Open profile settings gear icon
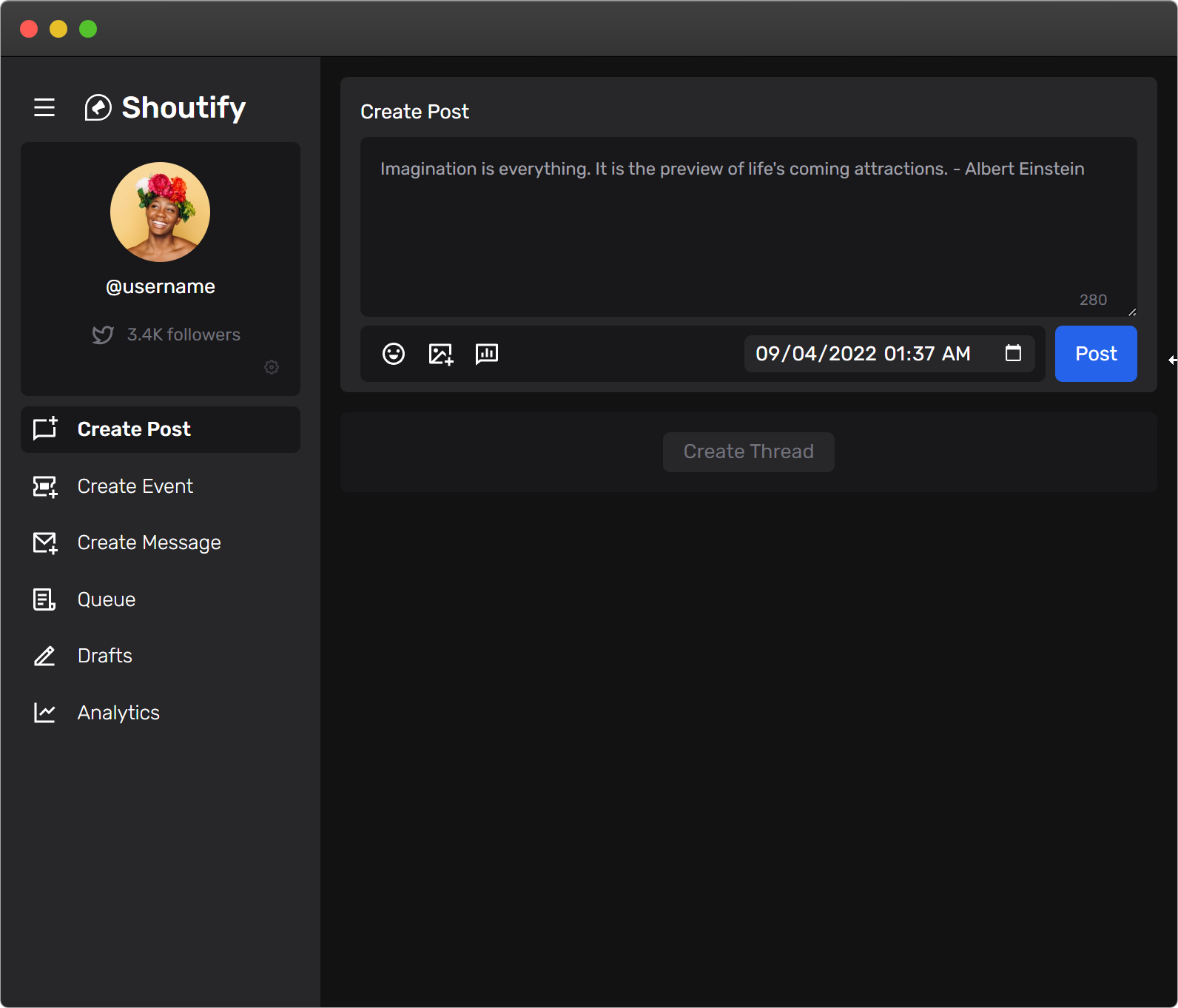Screen dimensions: 1178x1008 (272, 367)
